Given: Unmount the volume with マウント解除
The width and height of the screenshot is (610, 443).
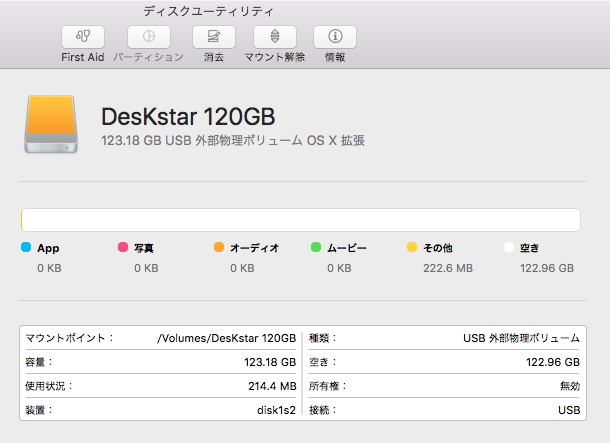Looking at the screenshot, I should (x=275, y=37).
